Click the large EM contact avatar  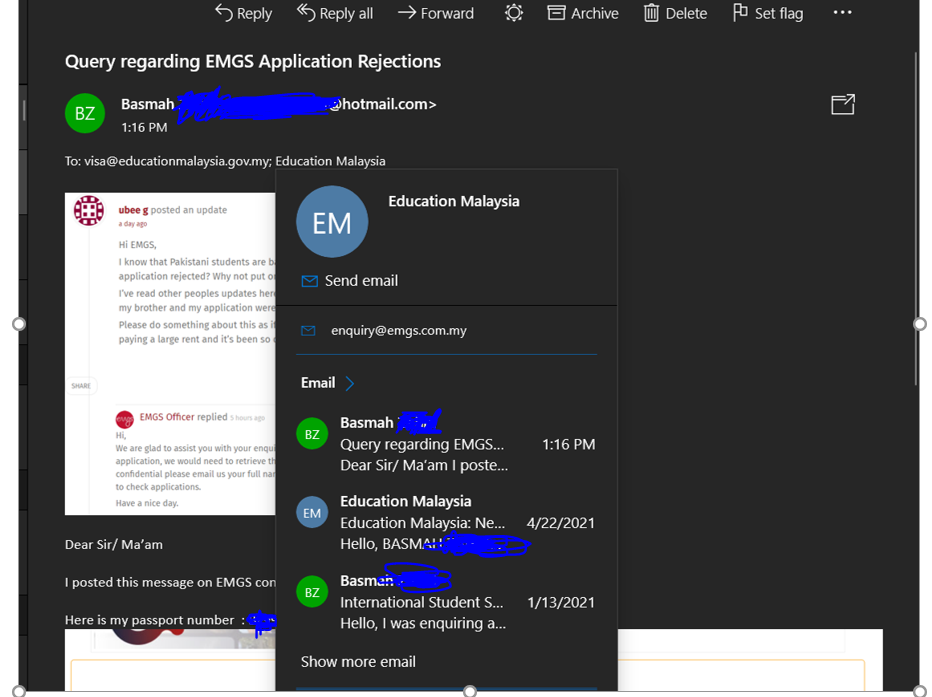click(332, 222)
